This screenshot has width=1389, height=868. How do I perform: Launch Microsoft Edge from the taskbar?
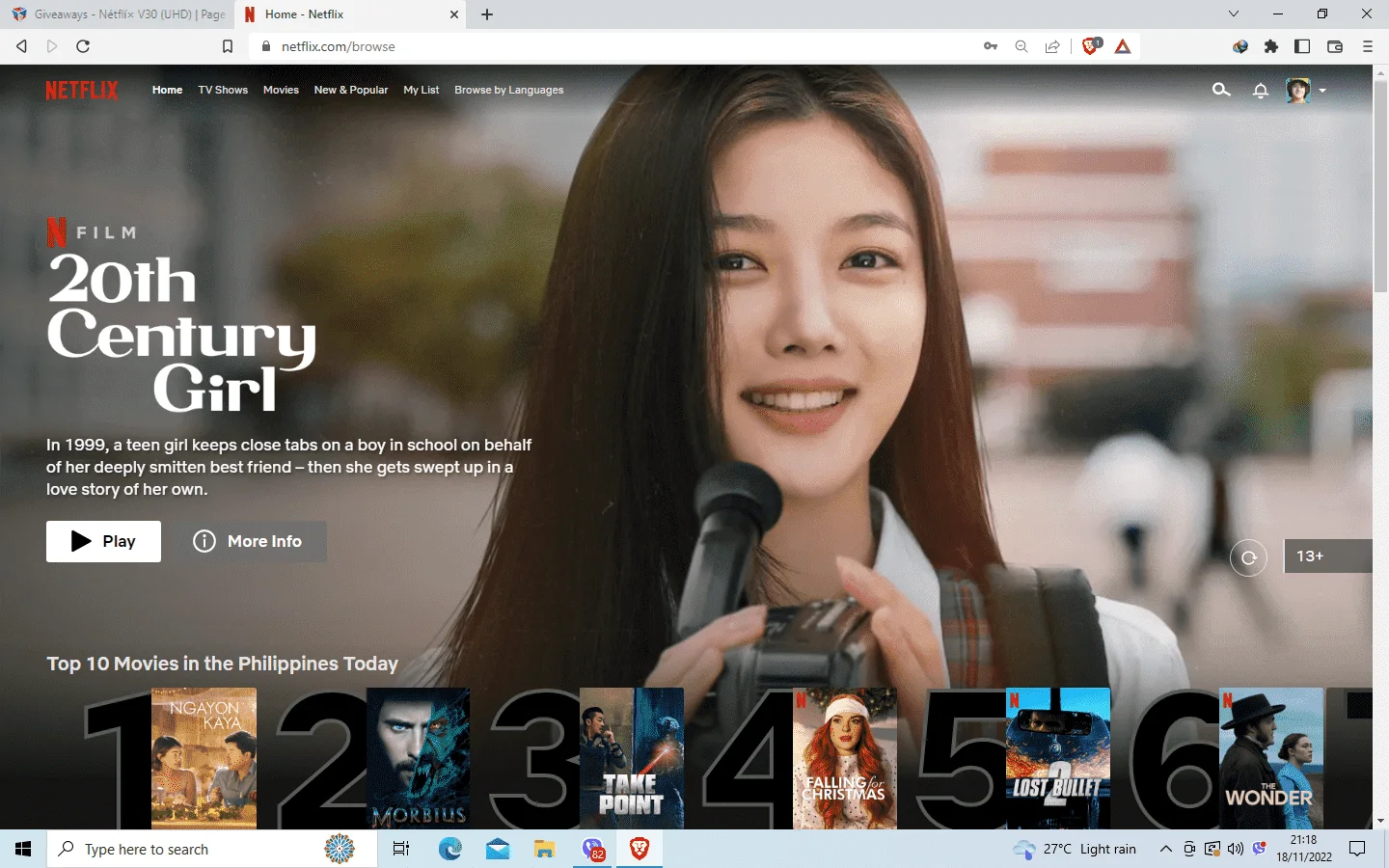click(450, 849)
